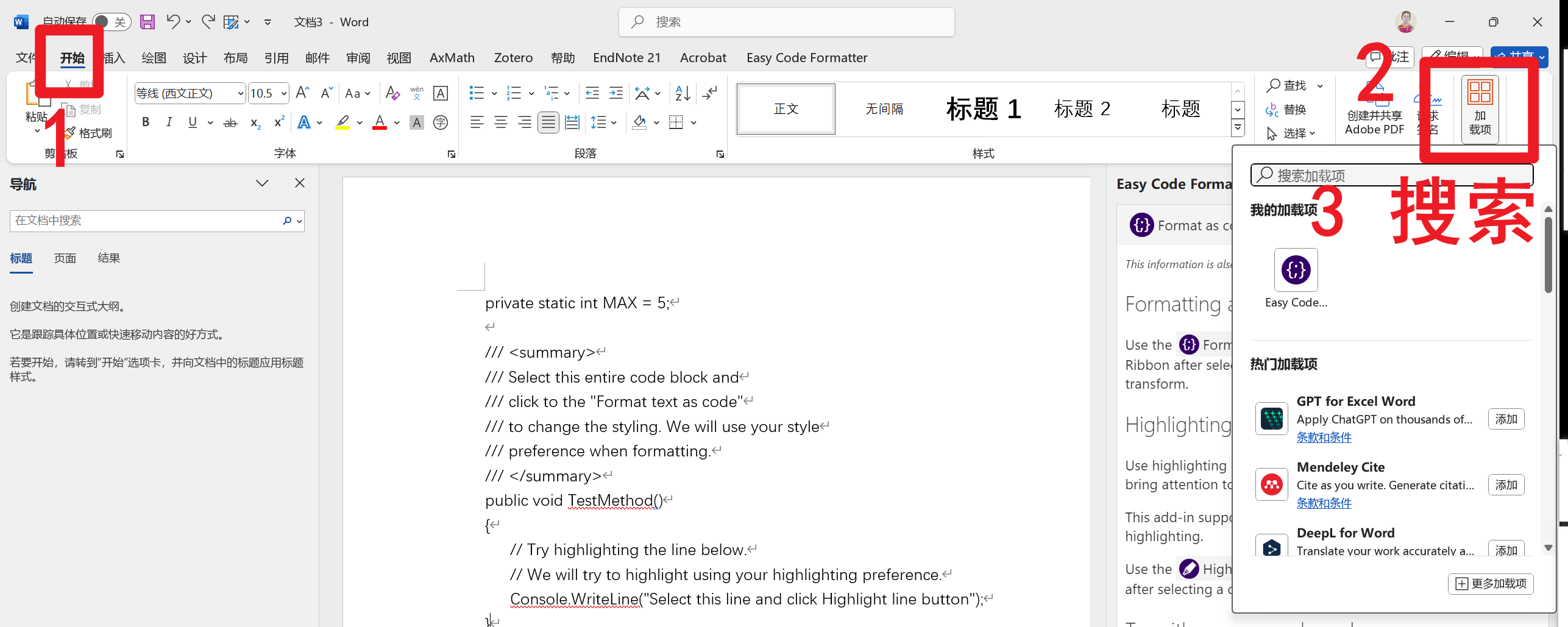Open borders dropdown arrow
The width and height of the screenshot is (1568, 627).
click(x=694, y=122)
